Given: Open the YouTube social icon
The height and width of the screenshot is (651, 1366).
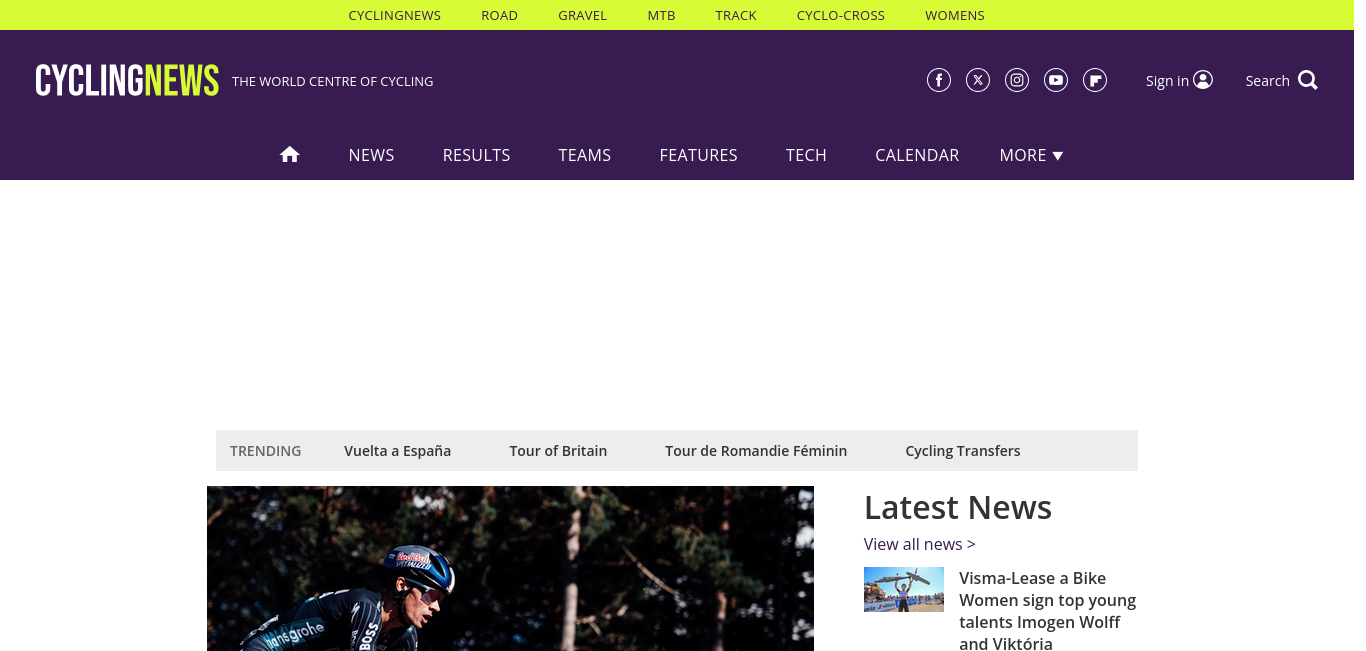Looking at the screenshot, I should pos(1056,81).
